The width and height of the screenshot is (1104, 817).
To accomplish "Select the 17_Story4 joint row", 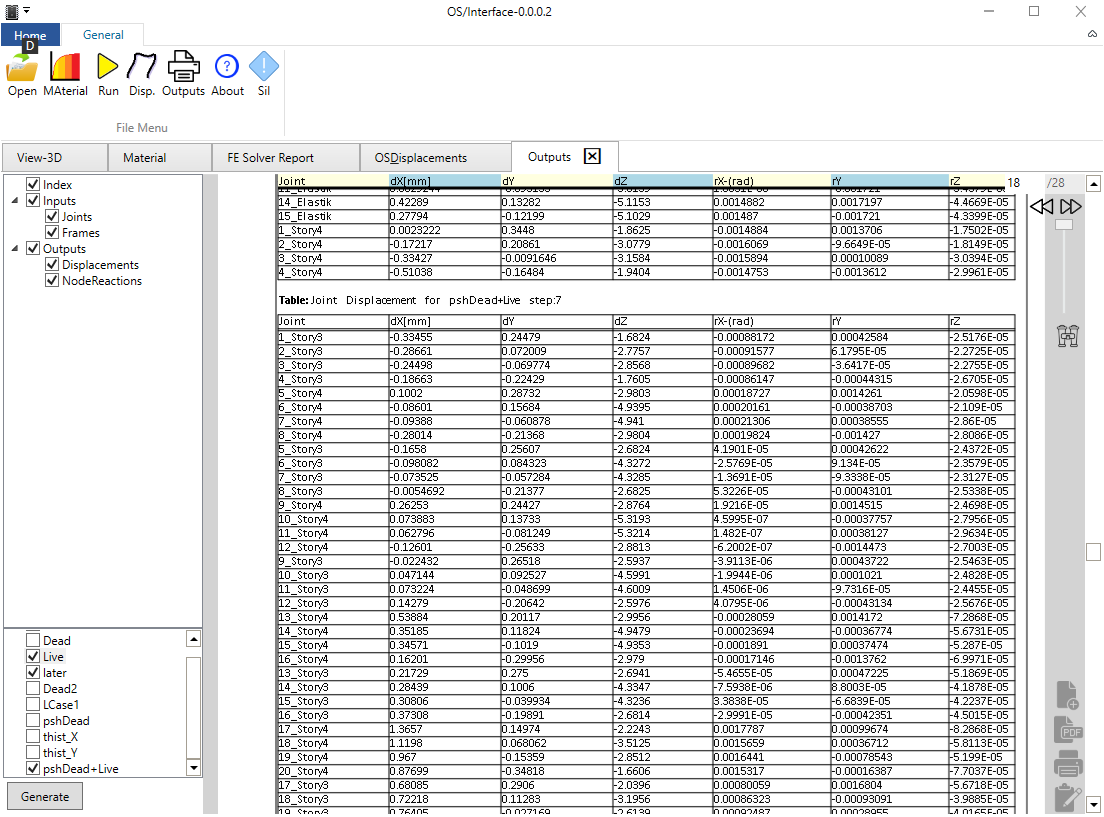I will [646, 729].
